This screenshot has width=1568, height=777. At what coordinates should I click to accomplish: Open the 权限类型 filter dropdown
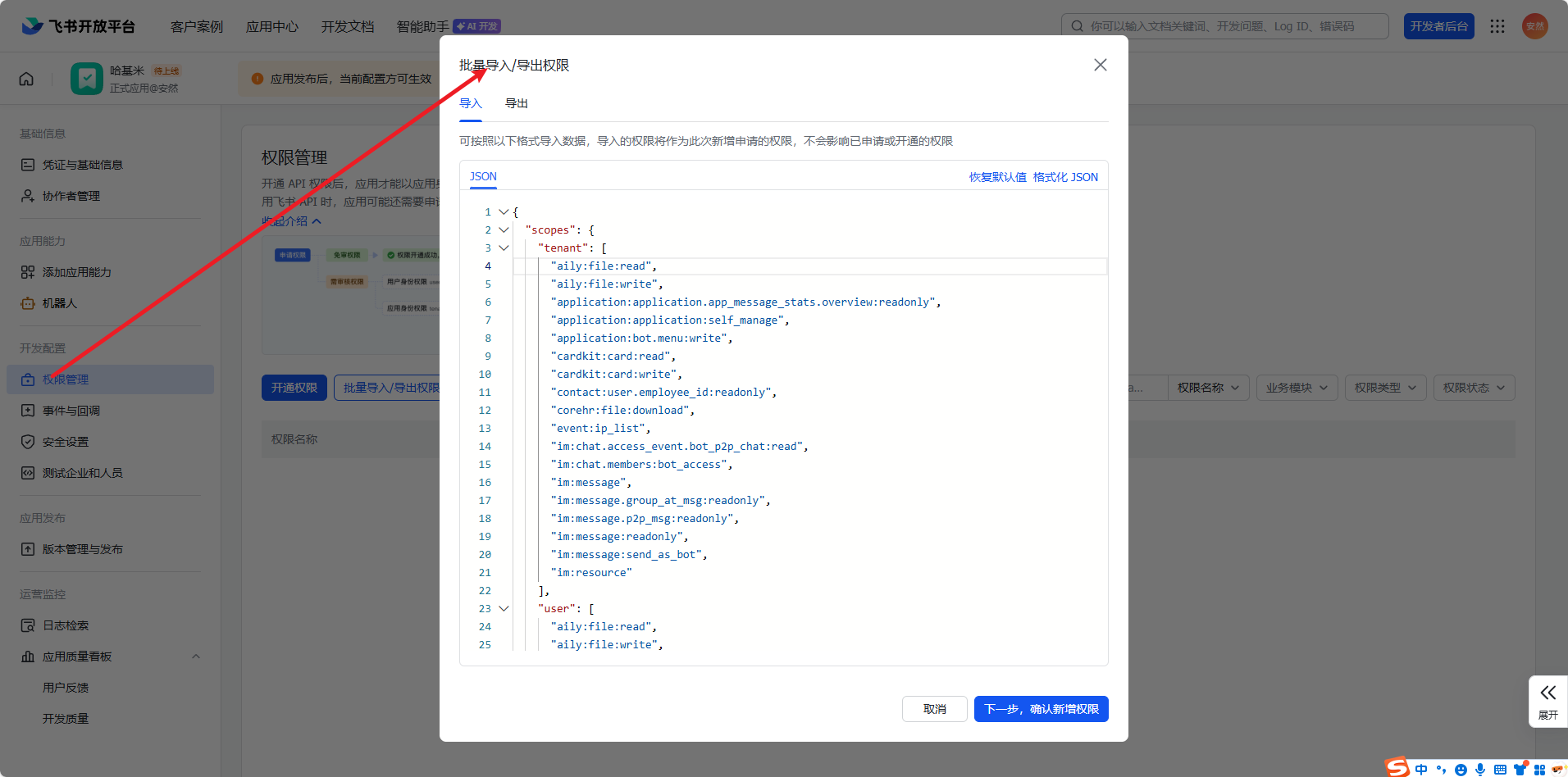tap(1386, 388)
